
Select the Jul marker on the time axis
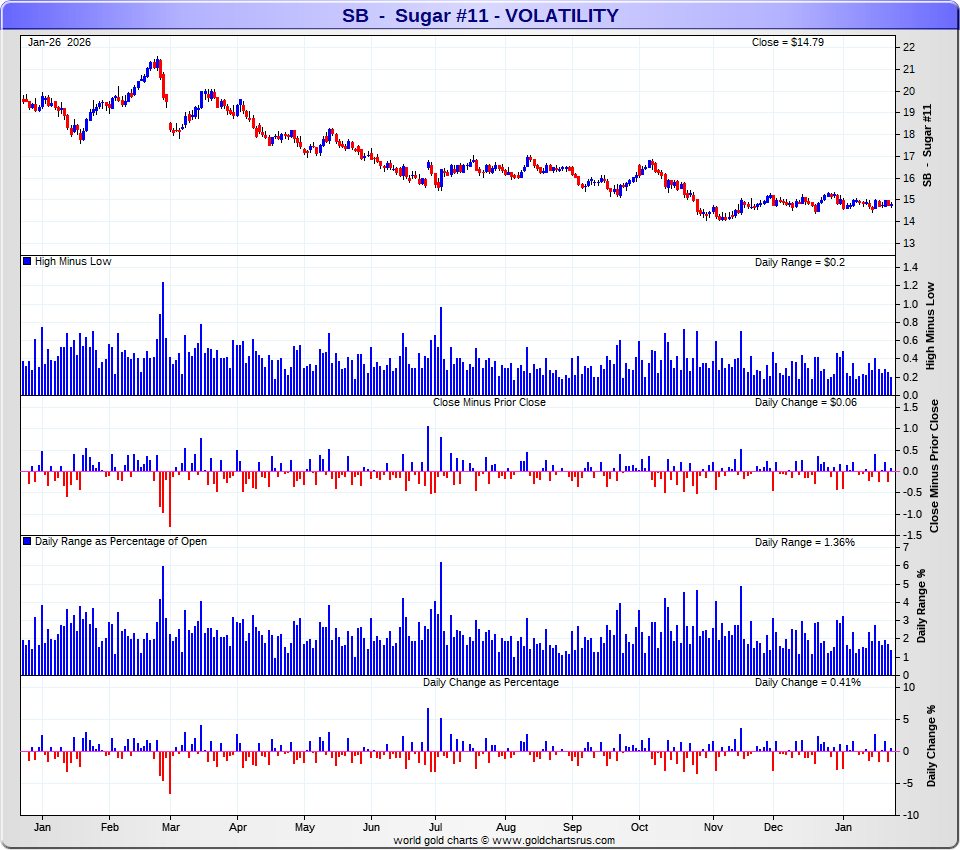point(435,828)
